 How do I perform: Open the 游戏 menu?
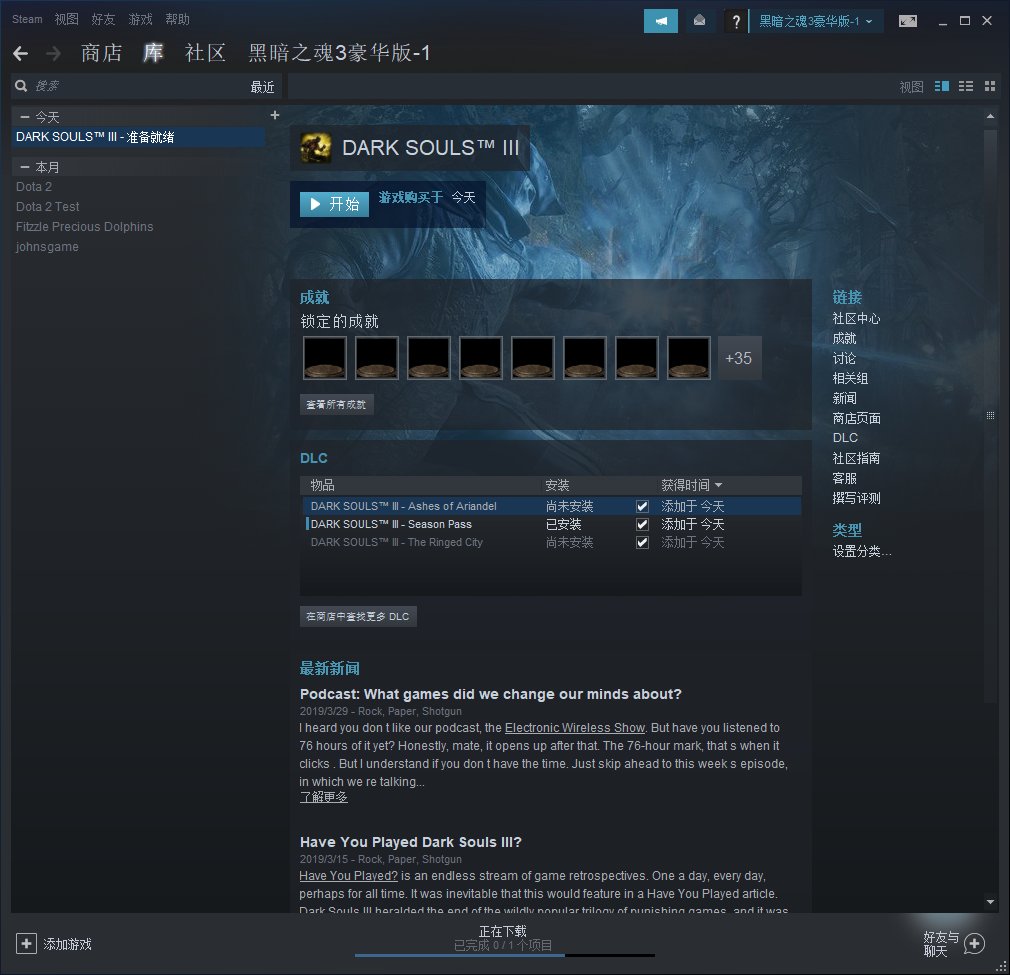pos(140,19)
